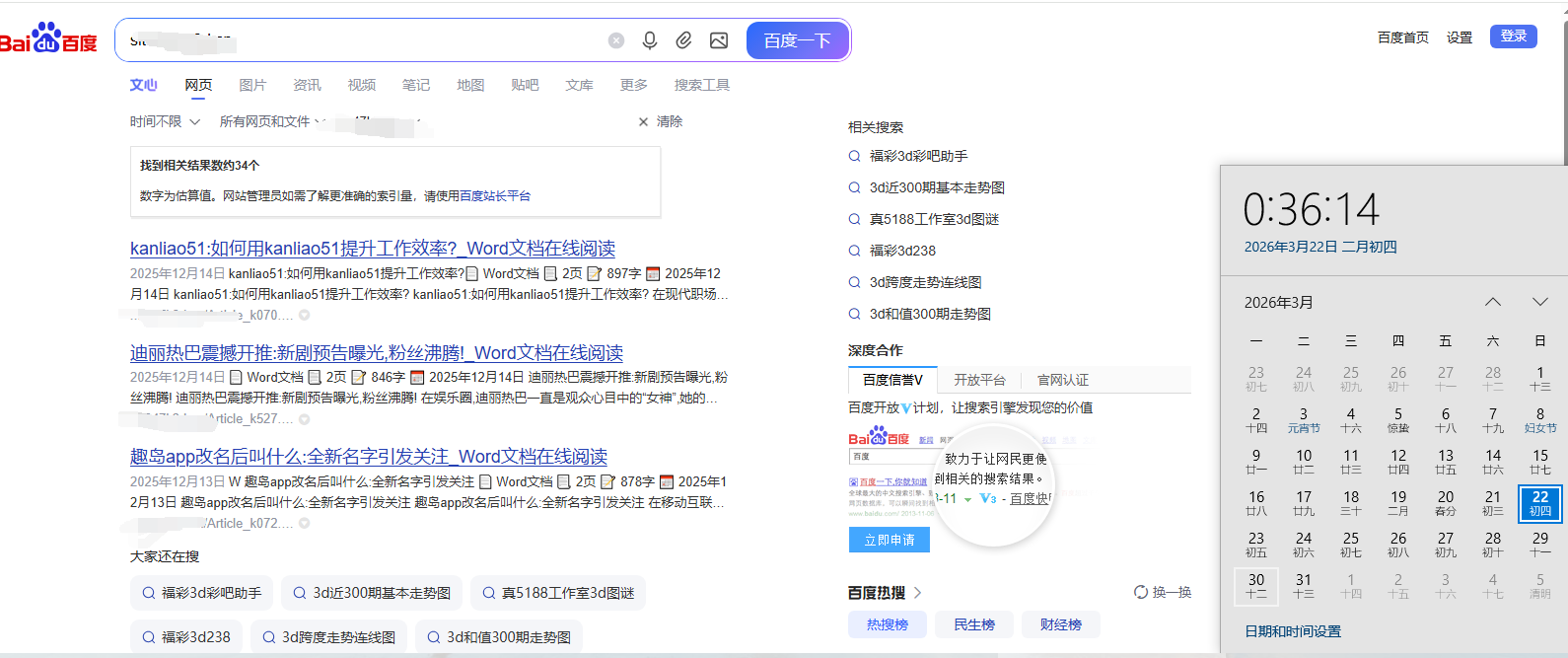The height and width of the screenshot is (658, 1568).
Task: Click the 2026年3月 calendar header
Action: [x=1279, y=303]
